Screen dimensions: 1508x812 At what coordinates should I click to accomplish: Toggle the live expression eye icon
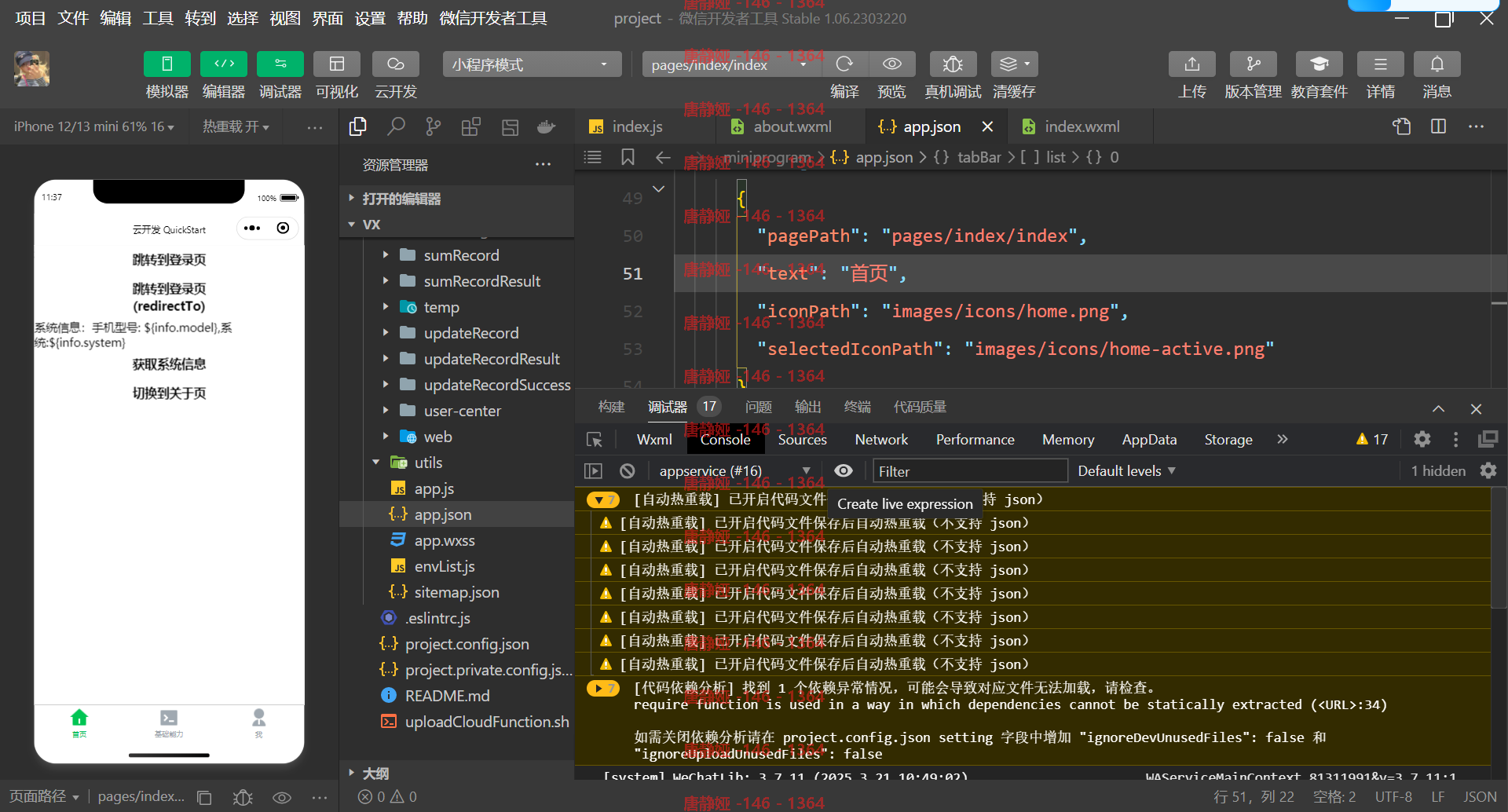pos(843,471)
